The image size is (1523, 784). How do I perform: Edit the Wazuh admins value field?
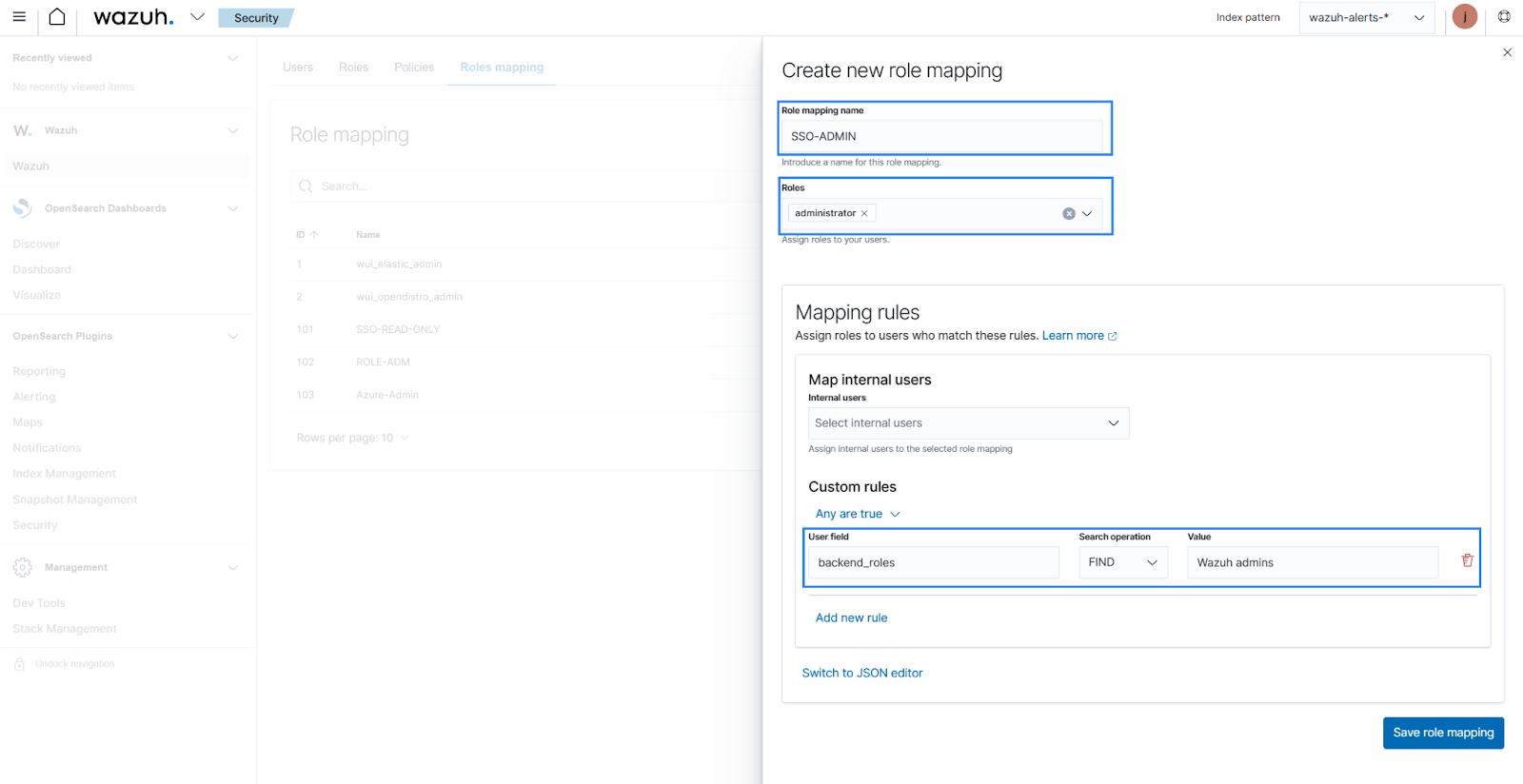1313,562
